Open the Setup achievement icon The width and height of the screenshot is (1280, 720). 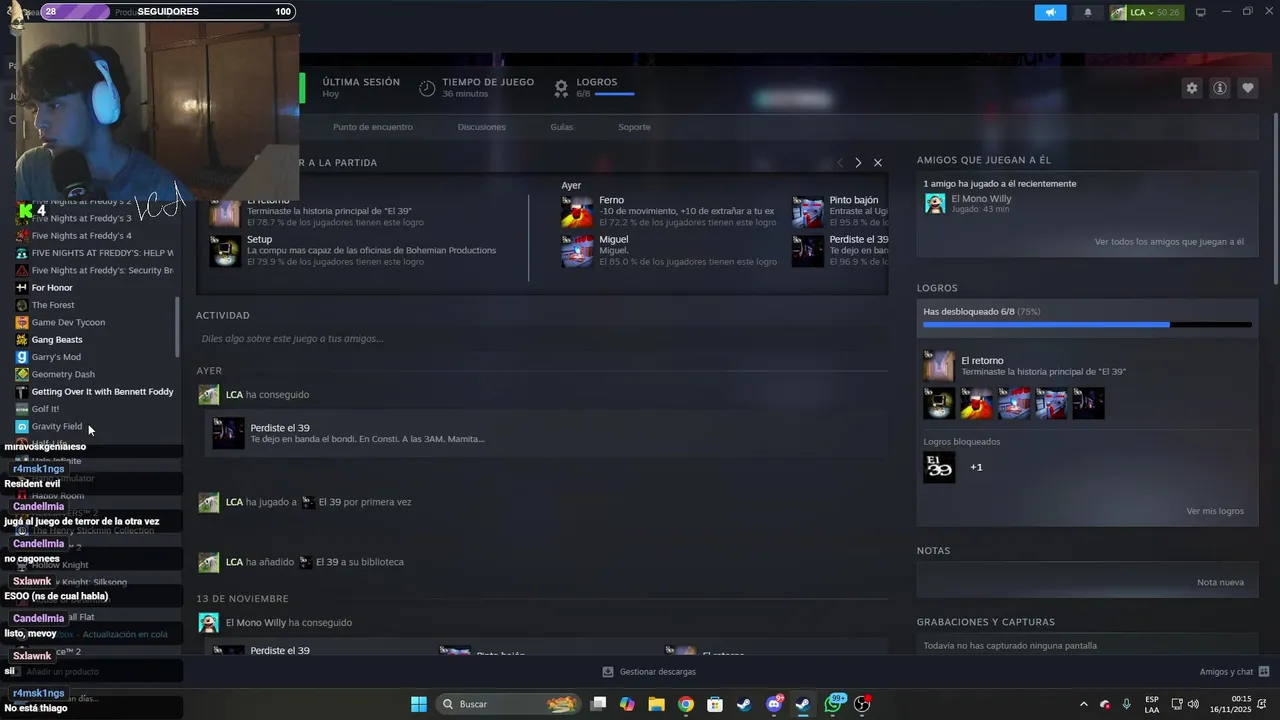click(225, 251)
